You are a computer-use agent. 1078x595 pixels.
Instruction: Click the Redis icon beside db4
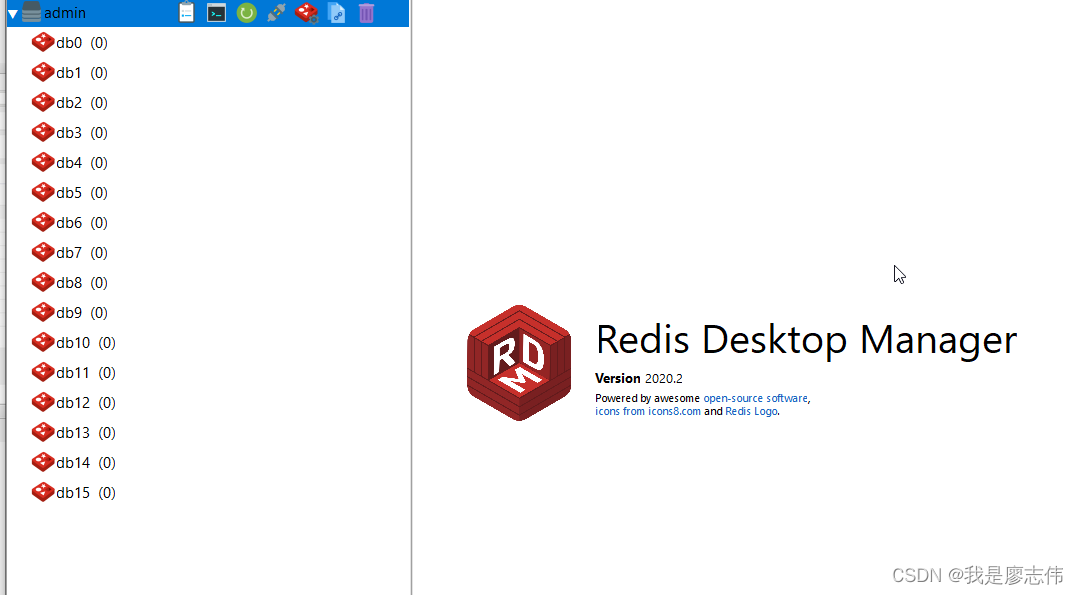[x=43, y=162]
